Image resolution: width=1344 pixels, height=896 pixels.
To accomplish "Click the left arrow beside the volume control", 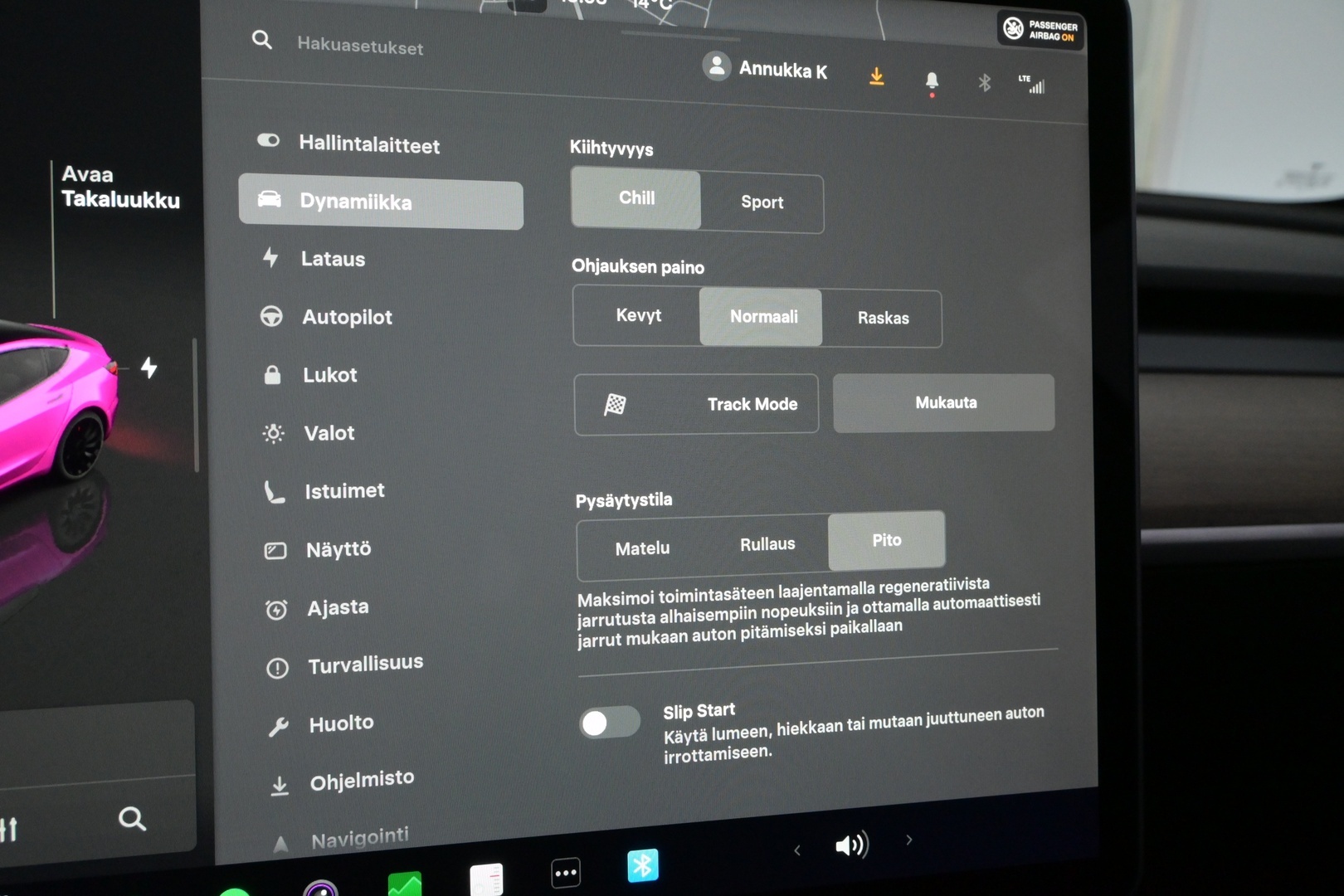I will click(796, 850).
